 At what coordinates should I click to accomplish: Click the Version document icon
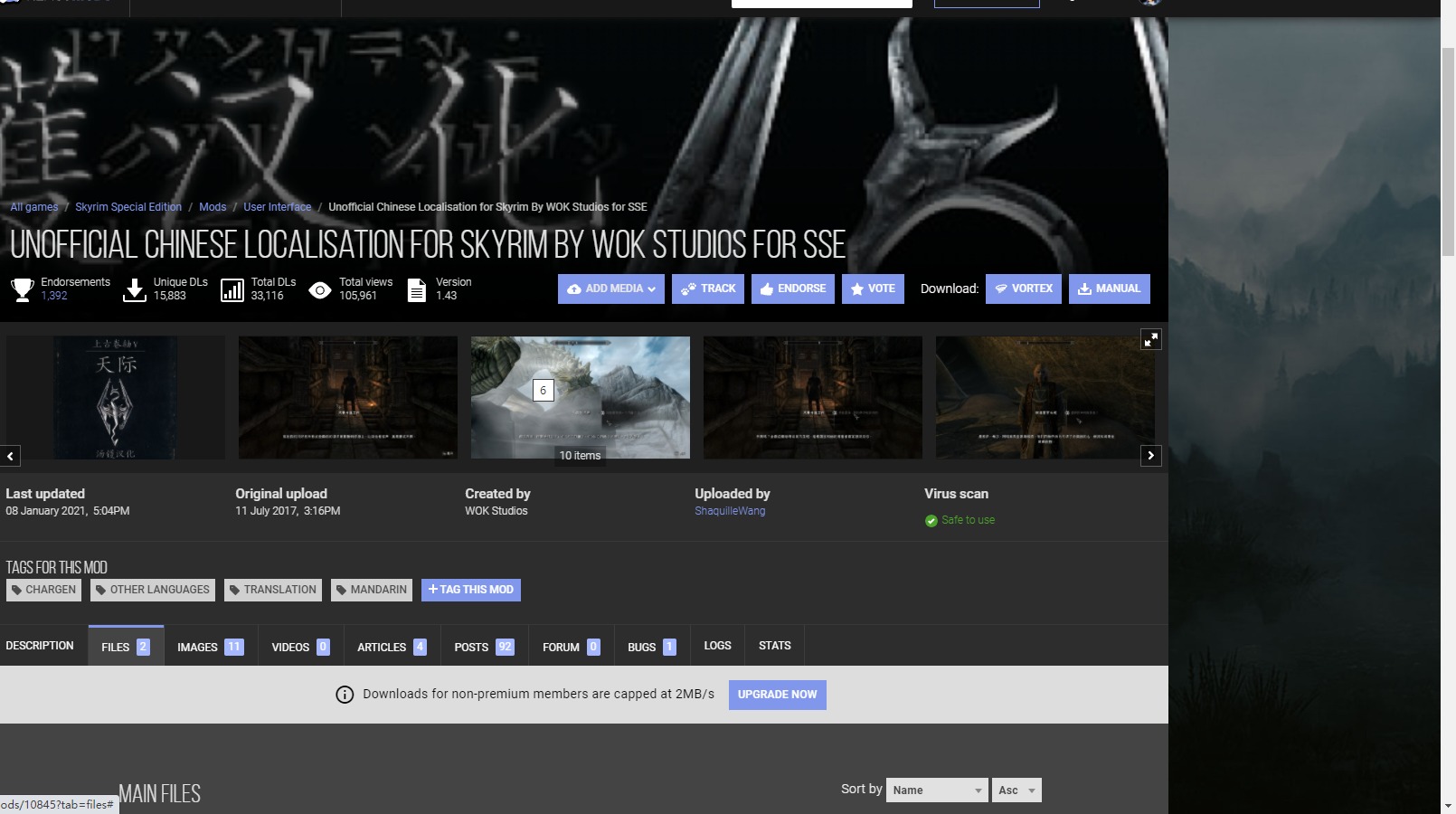pyautogui.click(x=417, y=289)
